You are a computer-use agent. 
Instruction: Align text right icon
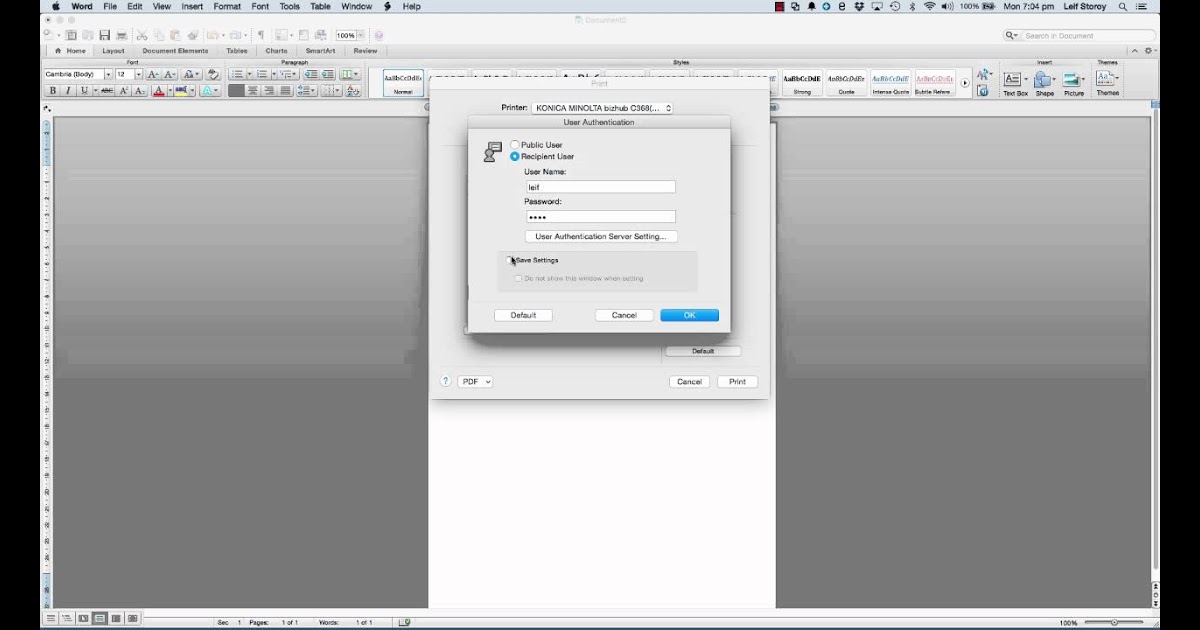(269, 90)
